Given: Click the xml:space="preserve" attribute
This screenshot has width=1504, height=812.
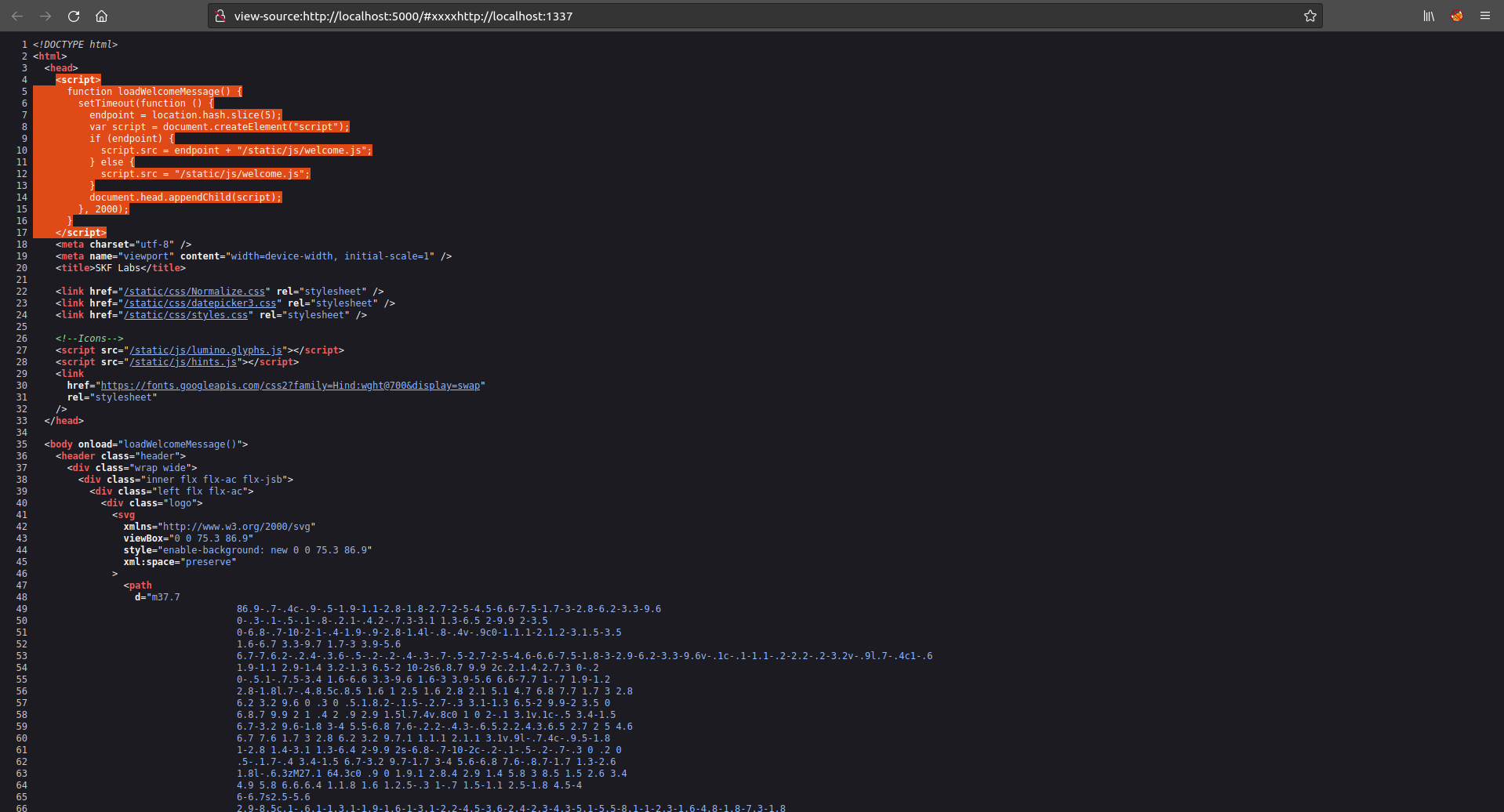Looking at the screenshot, I should point(180,562).
